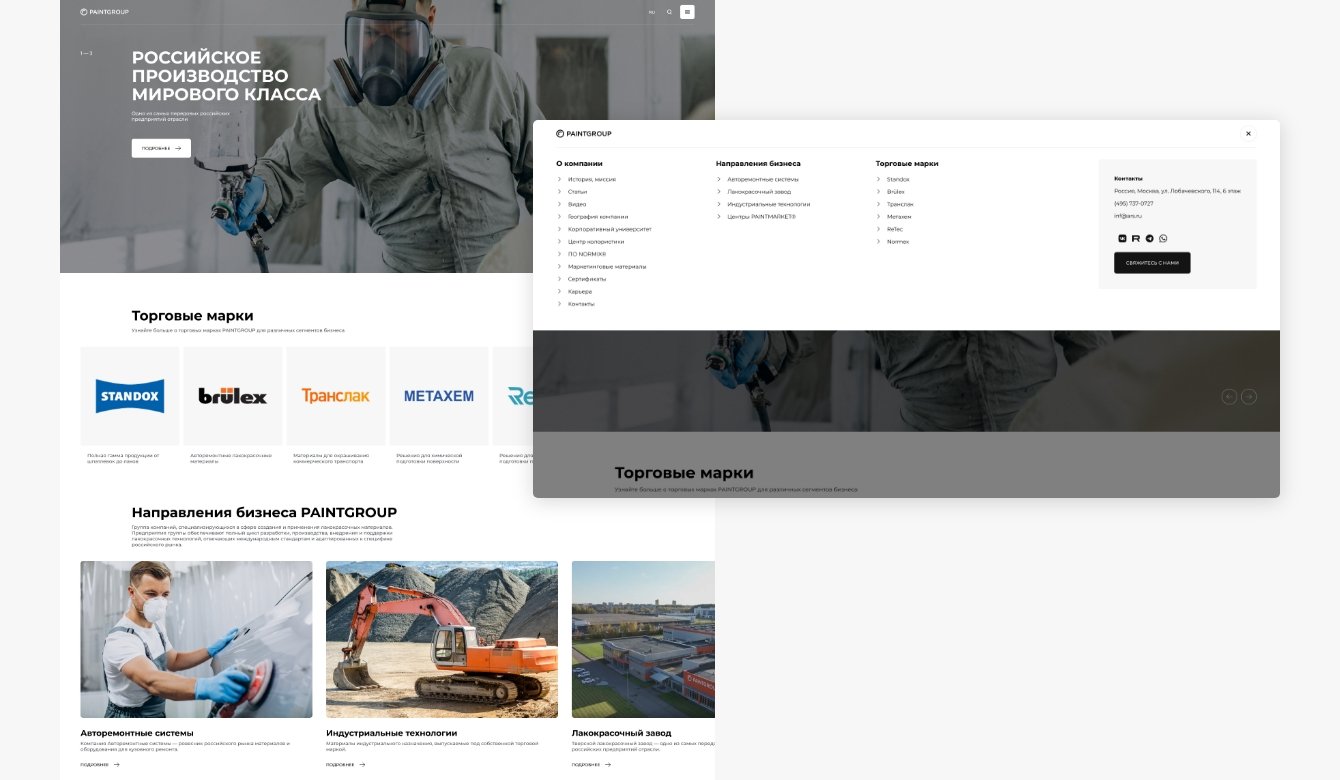
Task: Click Подробнее under the Индустриальные технологии card
Action: coord(346,765)
